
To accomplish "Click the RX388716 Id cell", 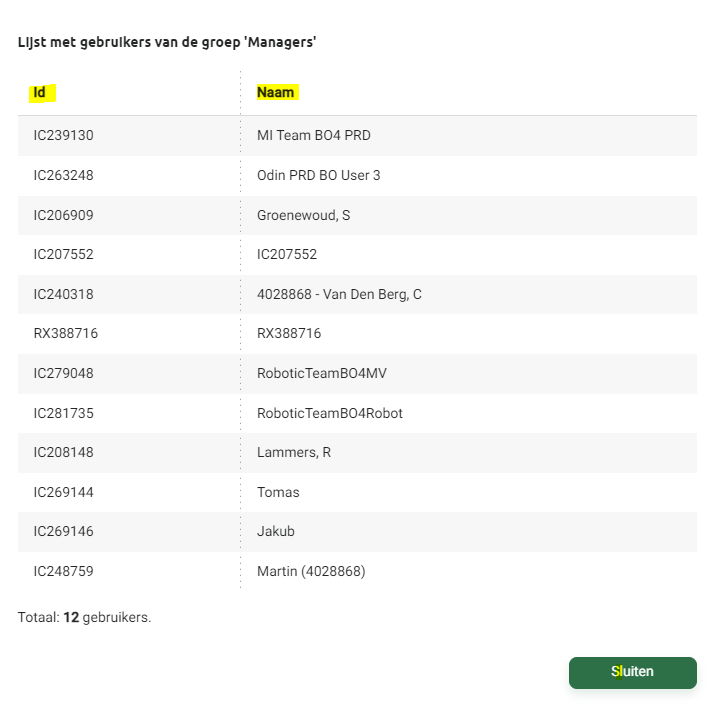I will [66, 333].
